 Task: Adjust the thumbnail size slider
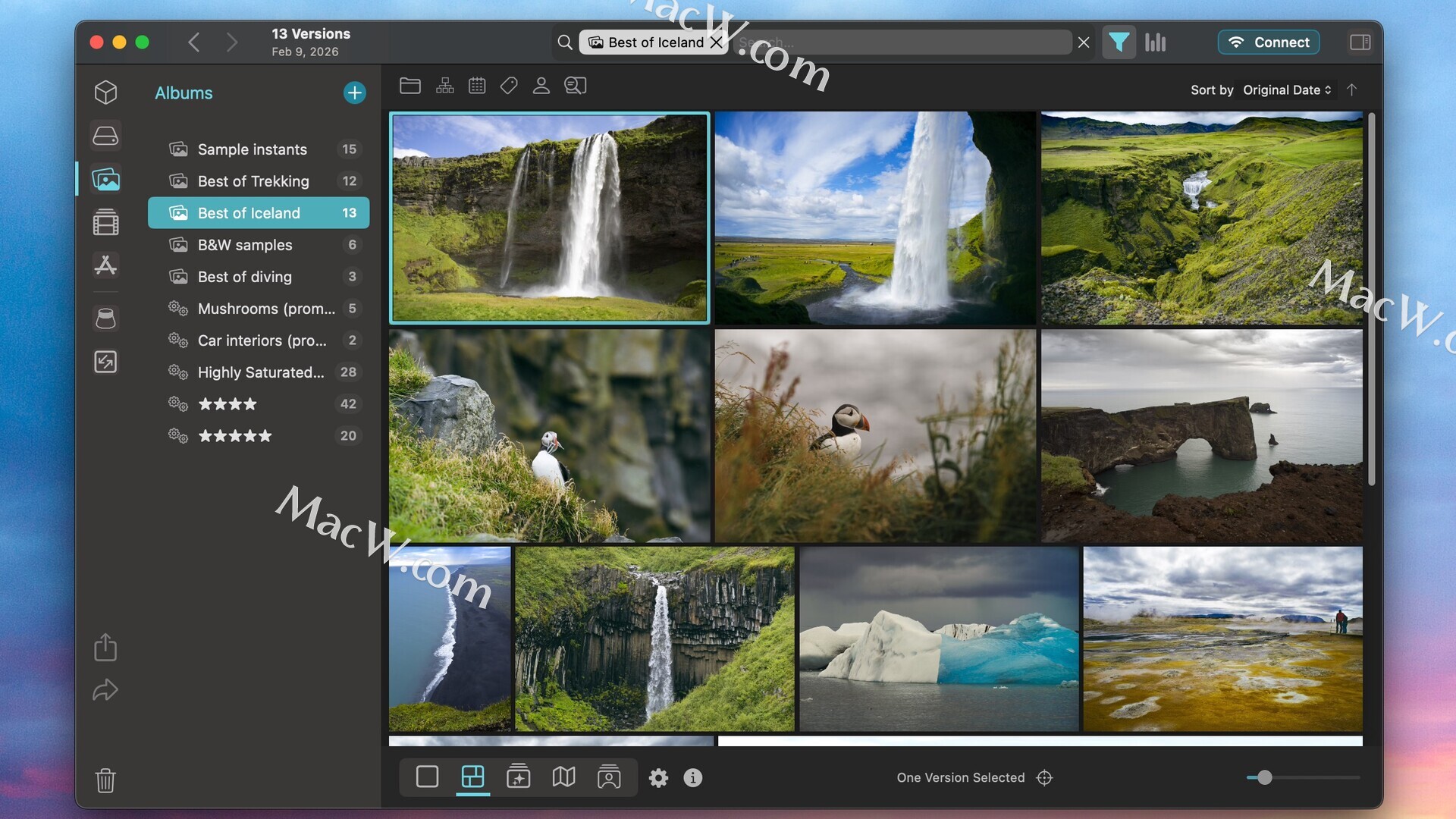point(1264,778)
